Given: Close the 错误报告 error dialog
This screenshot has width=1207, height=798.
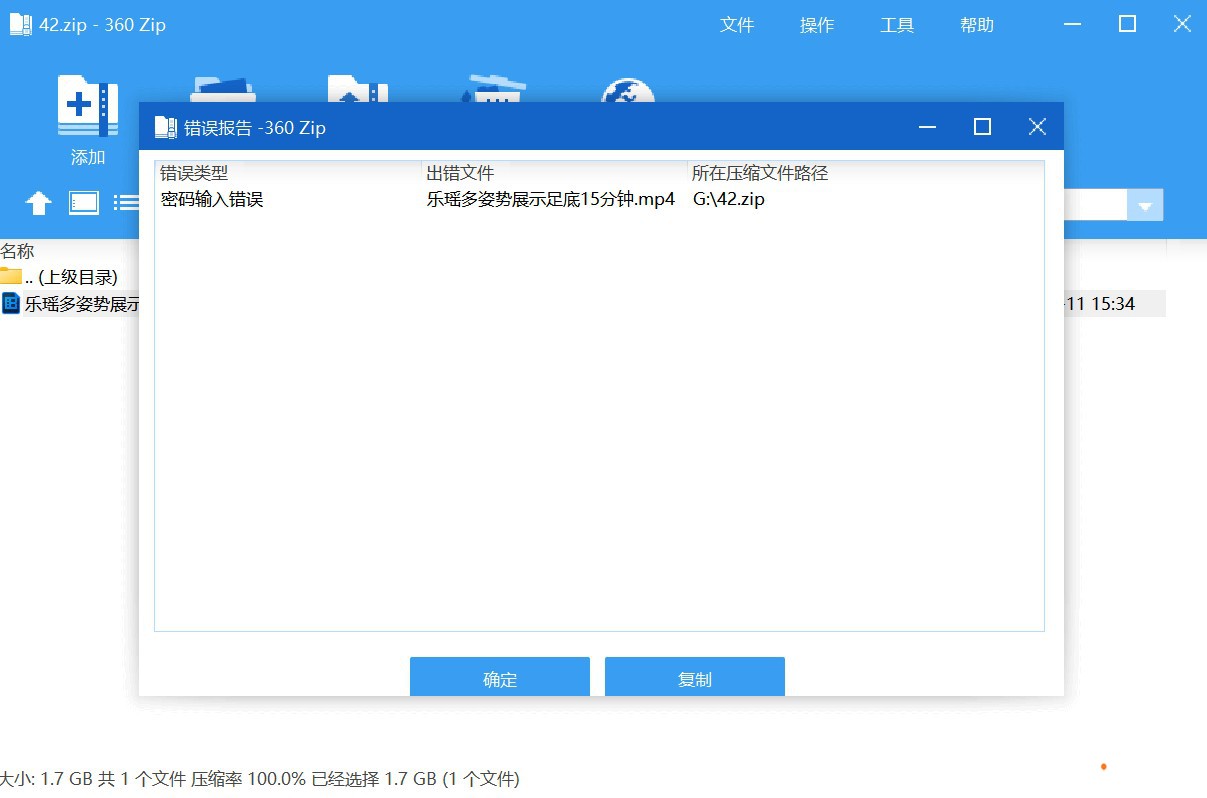Looking at the screenshot, I should click(1037, 127).
